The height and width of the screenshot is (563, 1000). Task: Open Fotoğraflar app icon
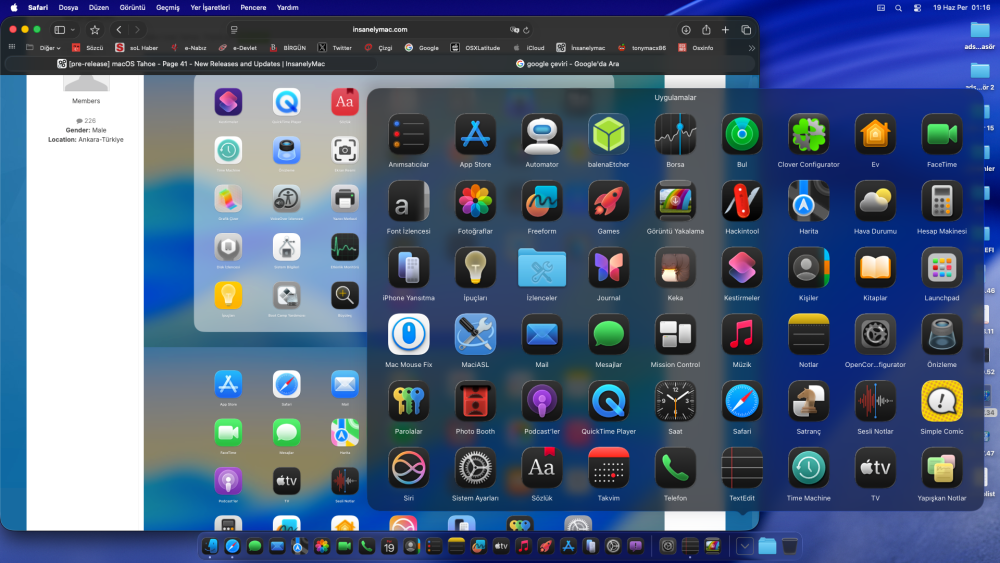pos(475,201)
